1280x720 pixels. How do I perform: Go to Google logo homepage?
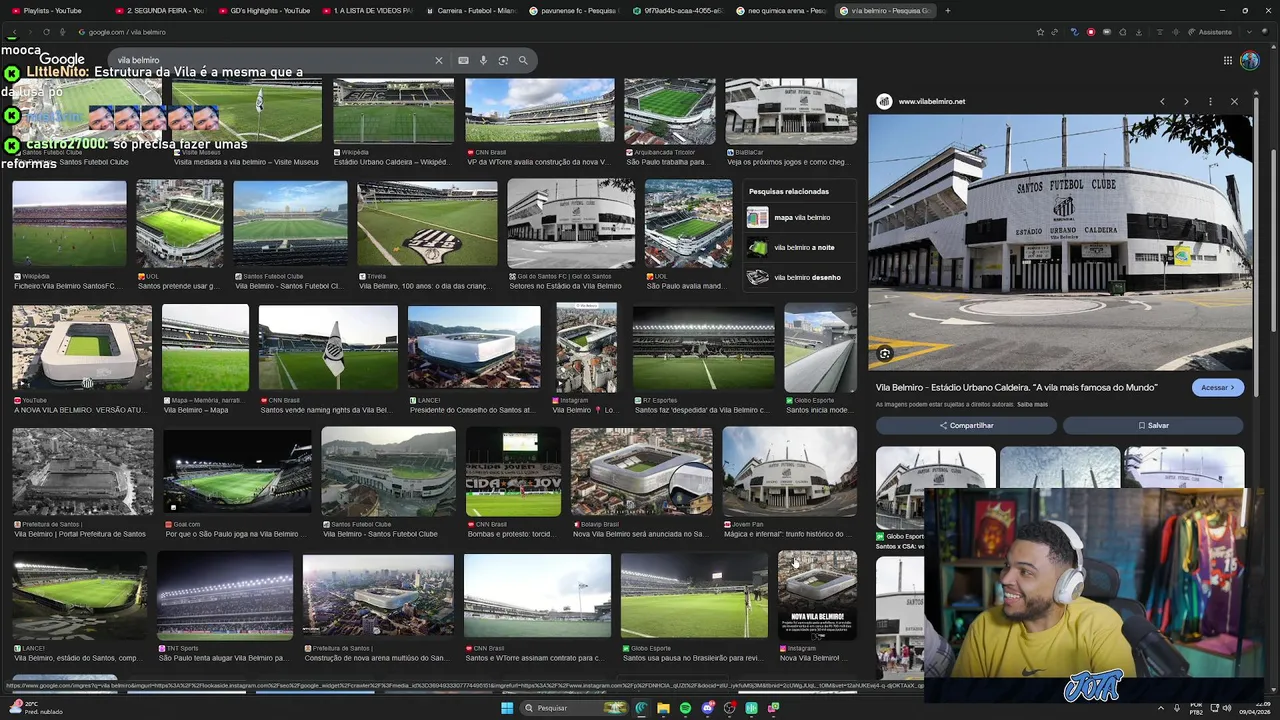(62, 59)
